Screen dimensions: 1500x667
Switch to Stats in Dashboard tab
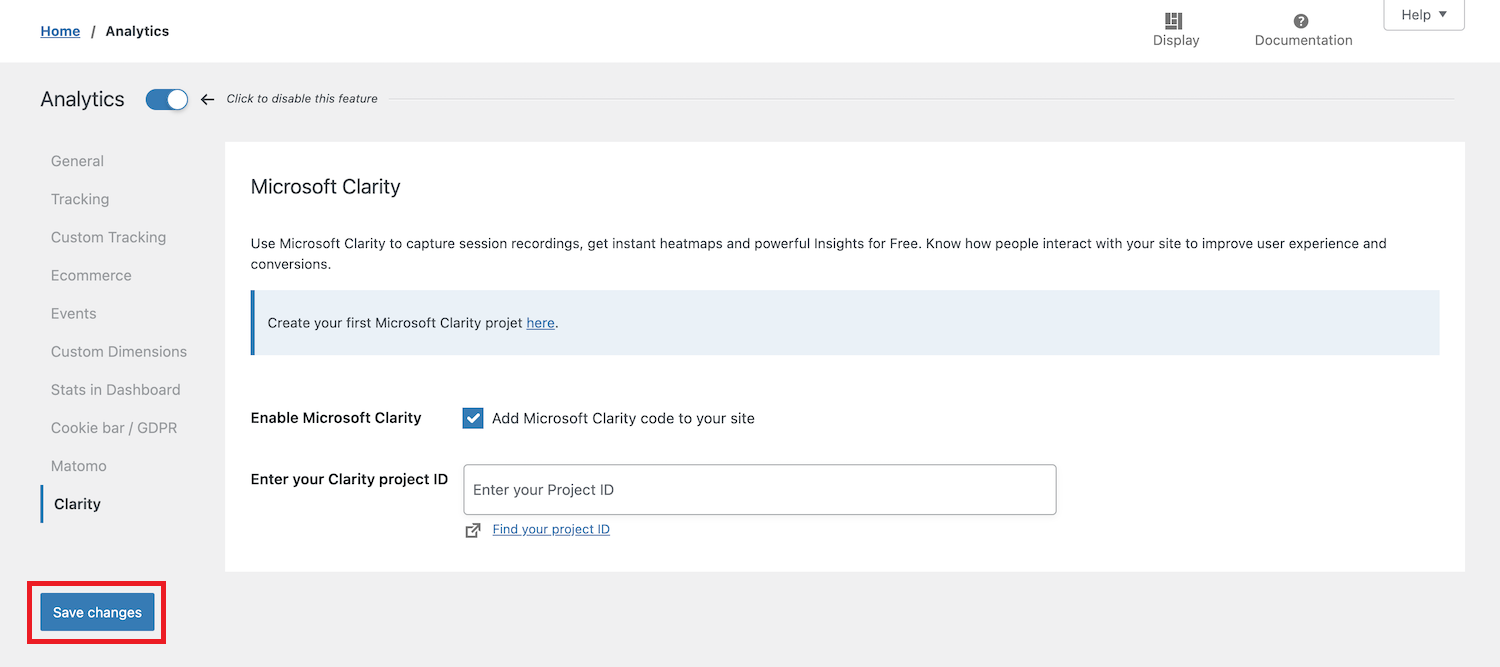116,389
